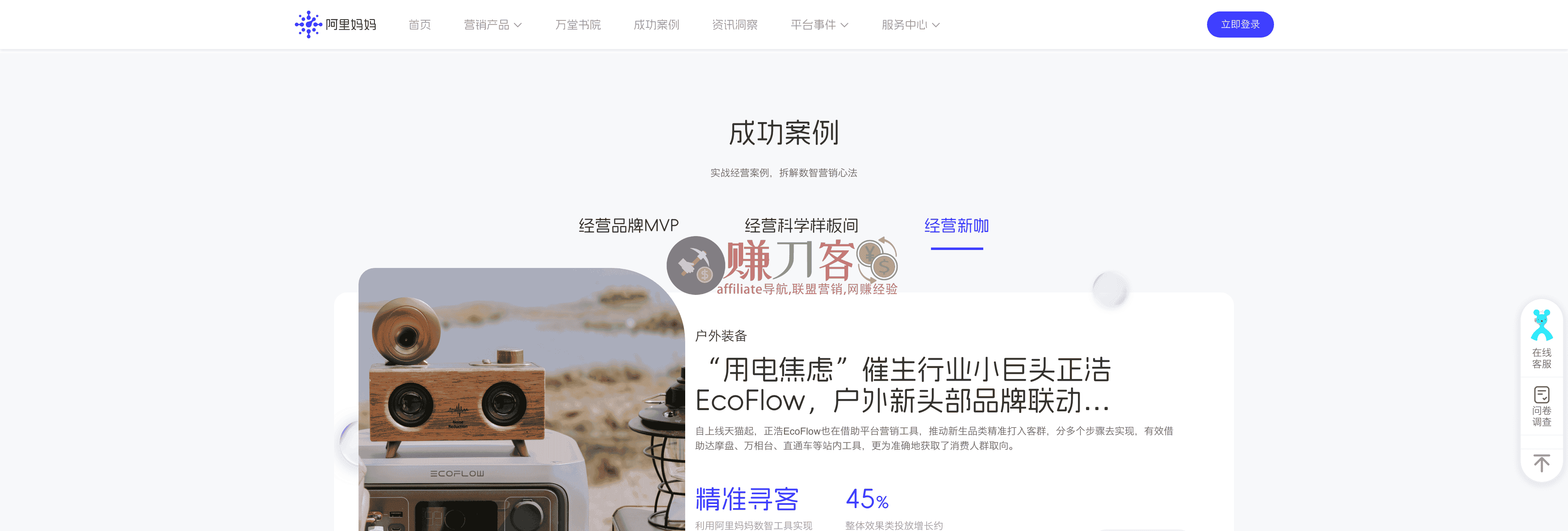Screen dimensions: 1568x531
Task: Expand the 平台事件 dropdown menu
Action: [819, 25]
